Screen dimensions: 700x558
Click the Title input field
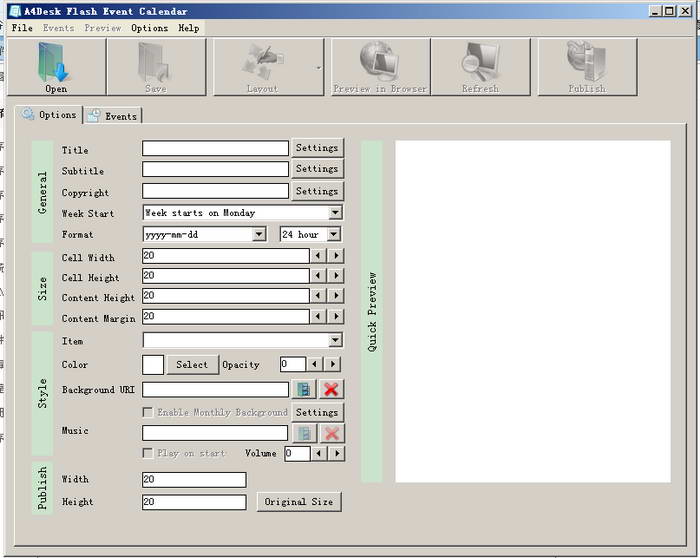(x=215, y=148)
